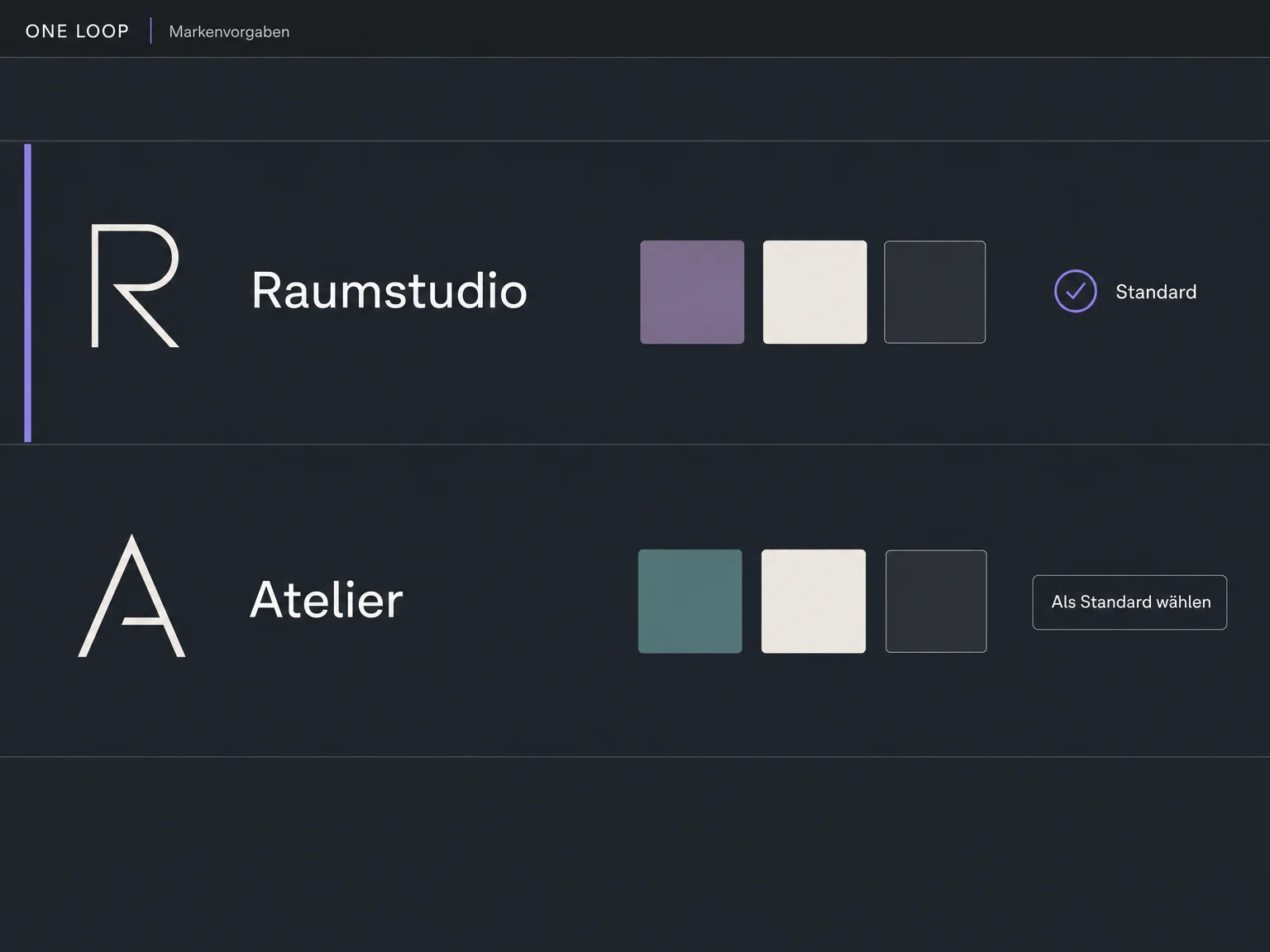Screen dimensions: 1270x952
Task: Pick the dark swatch in Raumstudio row
Action: 934,292
